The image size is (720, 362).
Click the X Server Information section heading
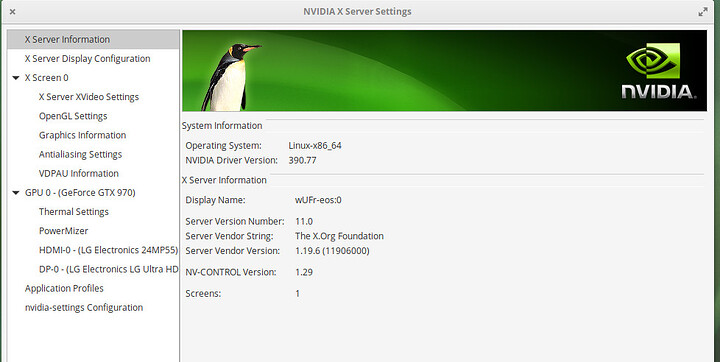pyautogui.click(x=224, y=180)
